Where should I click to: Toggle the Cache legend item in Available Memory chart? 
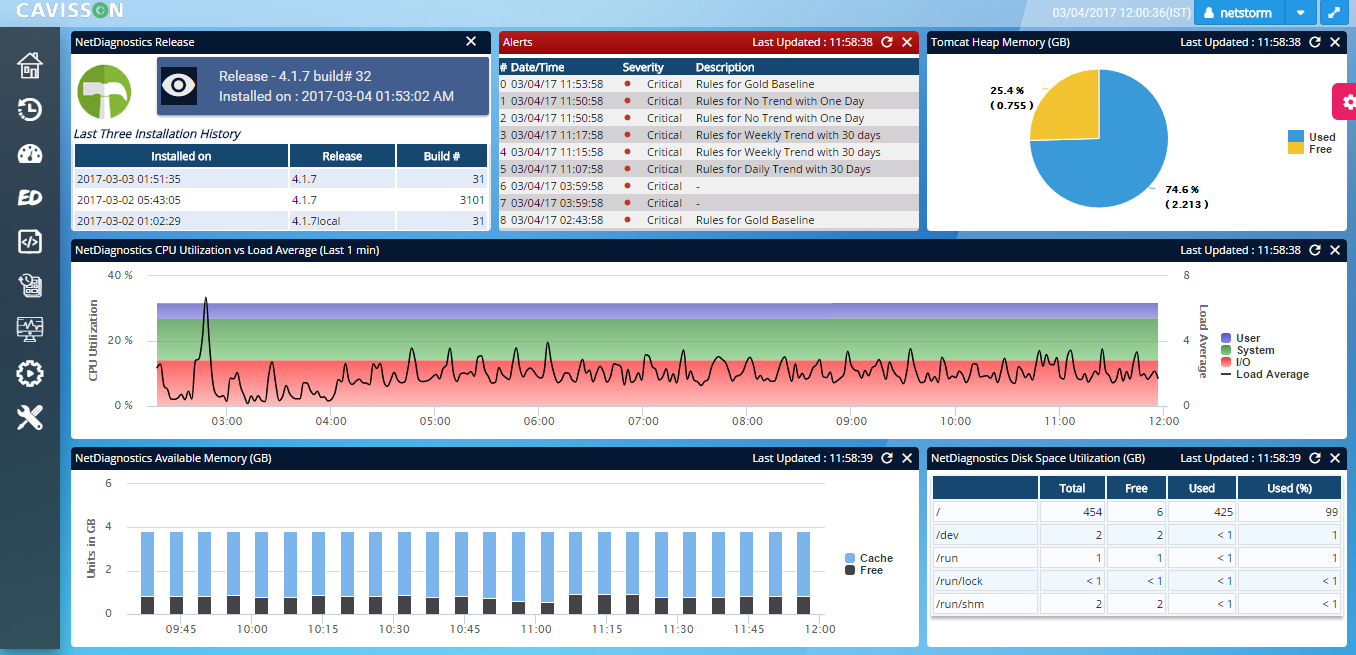pos(869,558)
